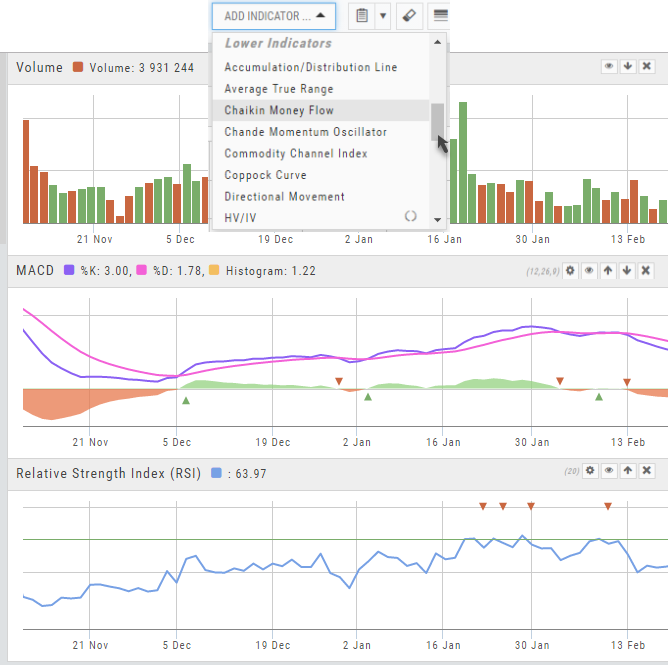Hide the MACD indicator with eye icon
The image size is (668, 665).
tap(589, 271)
